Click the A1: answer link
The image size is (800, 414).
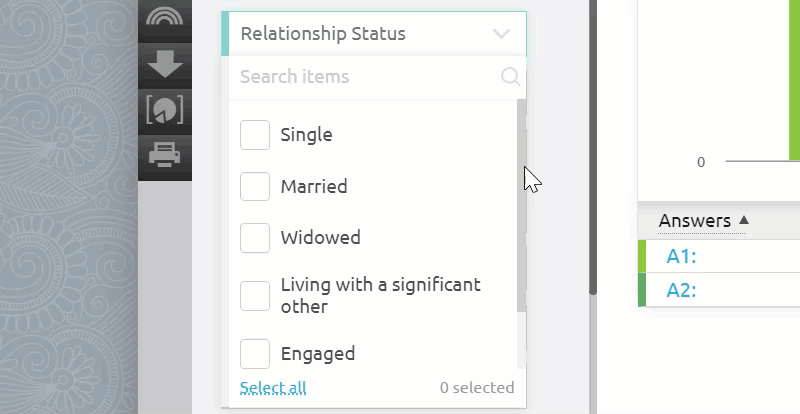[x=681, y=256]
